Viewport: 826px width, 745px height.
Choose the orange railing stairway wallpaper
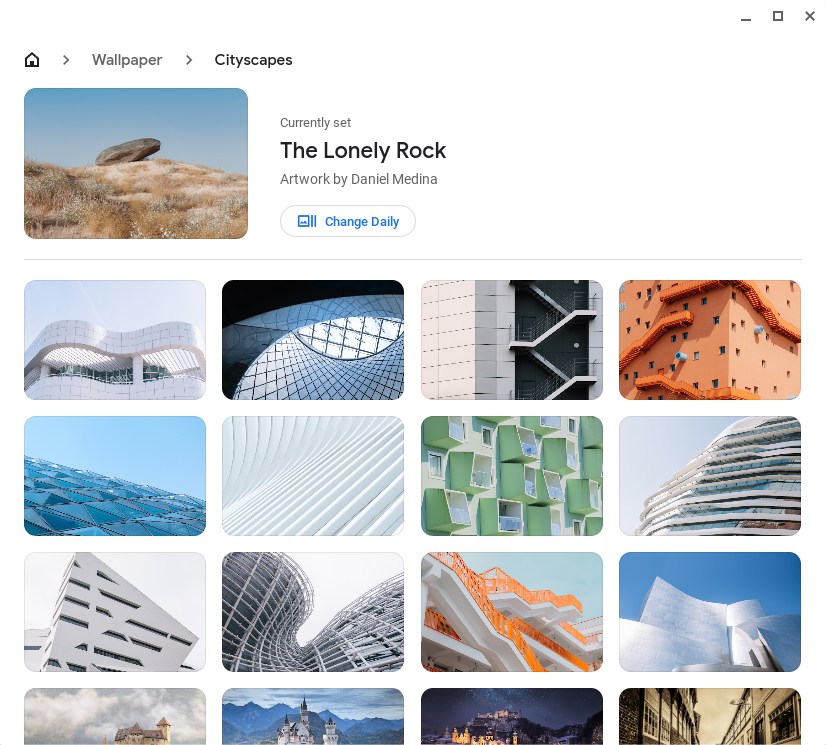pos(512,612)
